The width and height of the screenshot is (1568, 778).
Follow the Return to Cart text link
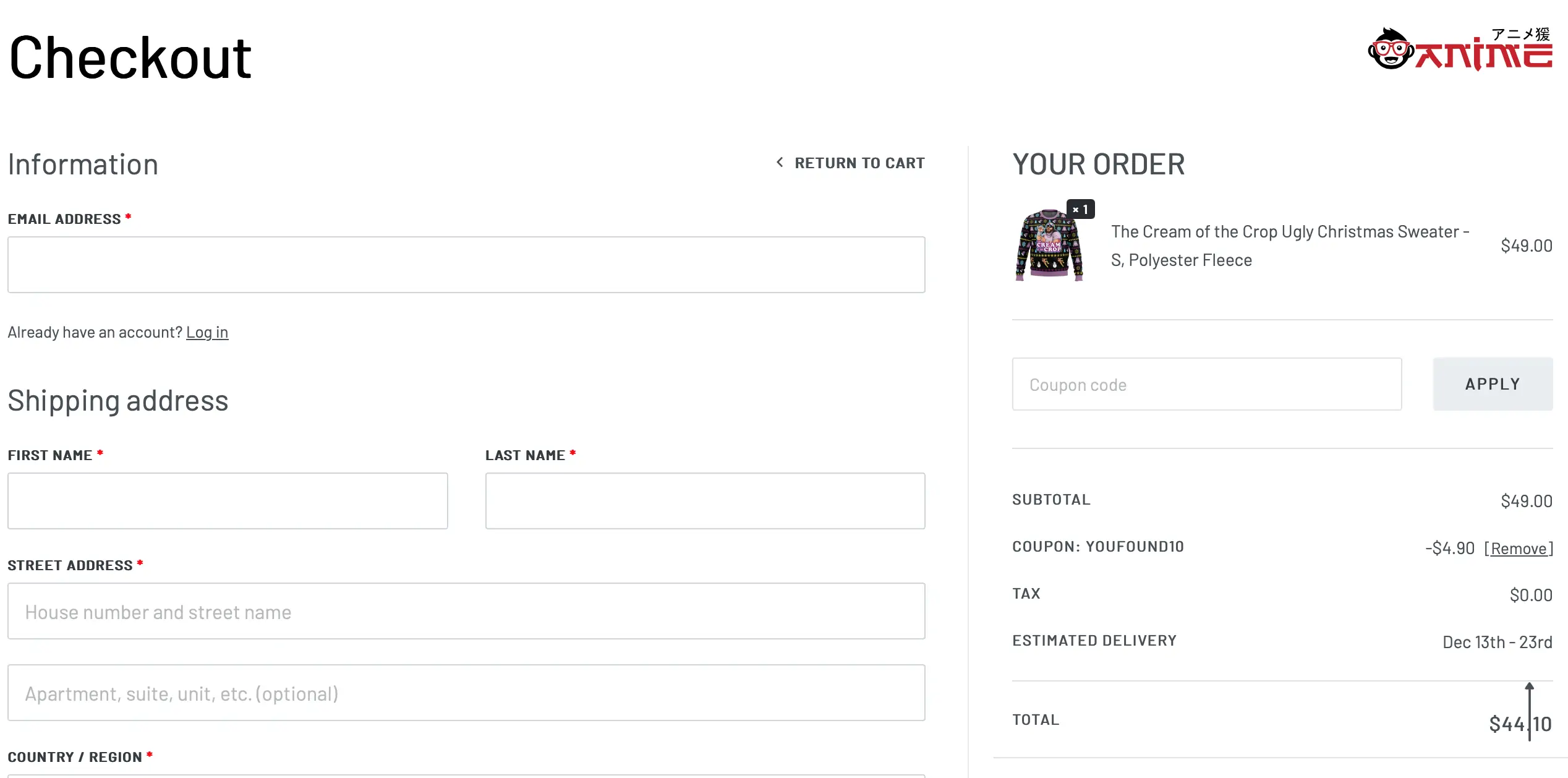859,163
